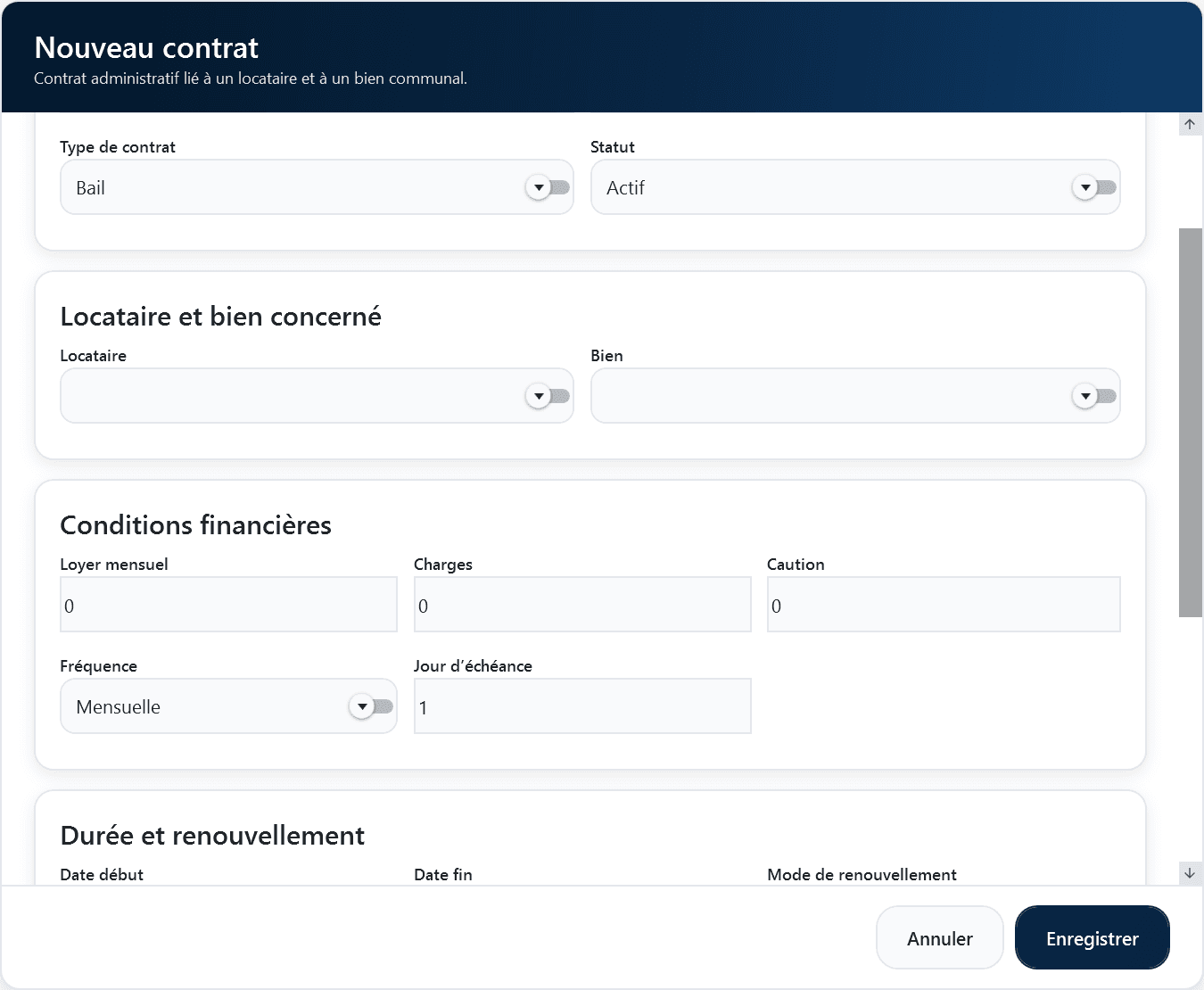This screenshot has height=990, width=1204.
Task: Click the Nouveau contrat title header
Action: (x=146, y=47)
